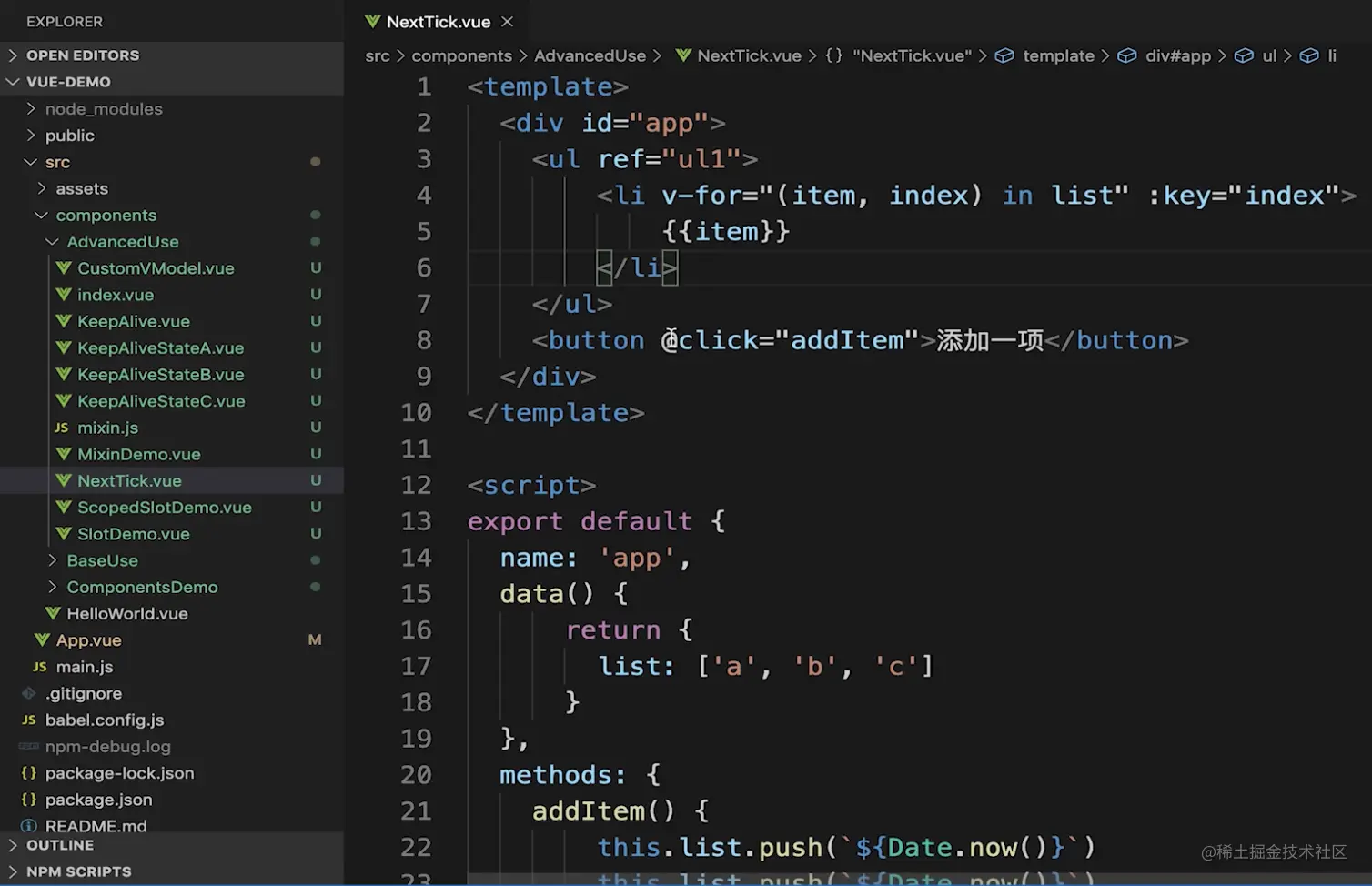Open KeepAliveStateB.vue file

point(160,375)
